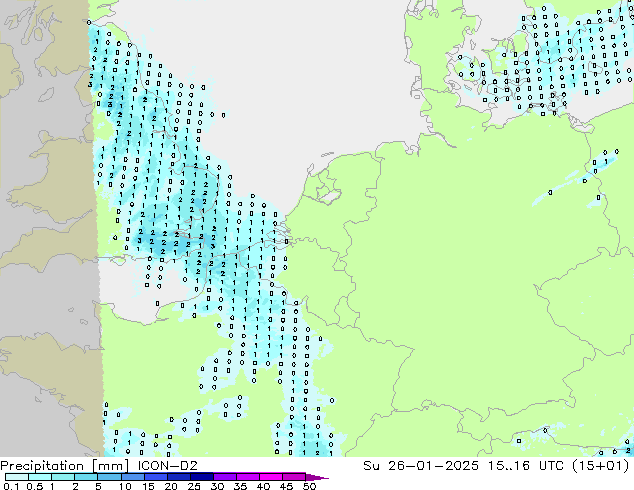This screenshot has height=490, width=634.
Task: Click the '15' legend scale value
Action: click(148, 486)
